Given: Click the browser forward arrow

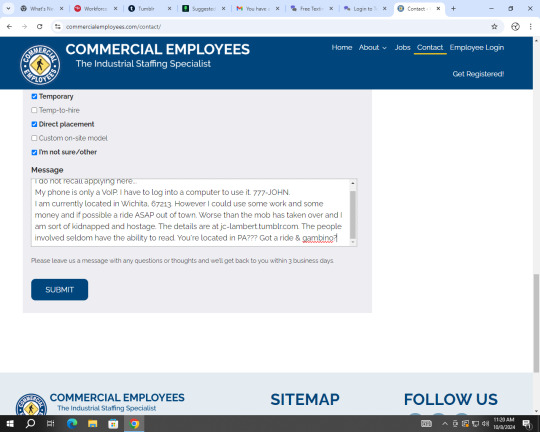Looking at the screenshot, I should (x=24, y=27).
